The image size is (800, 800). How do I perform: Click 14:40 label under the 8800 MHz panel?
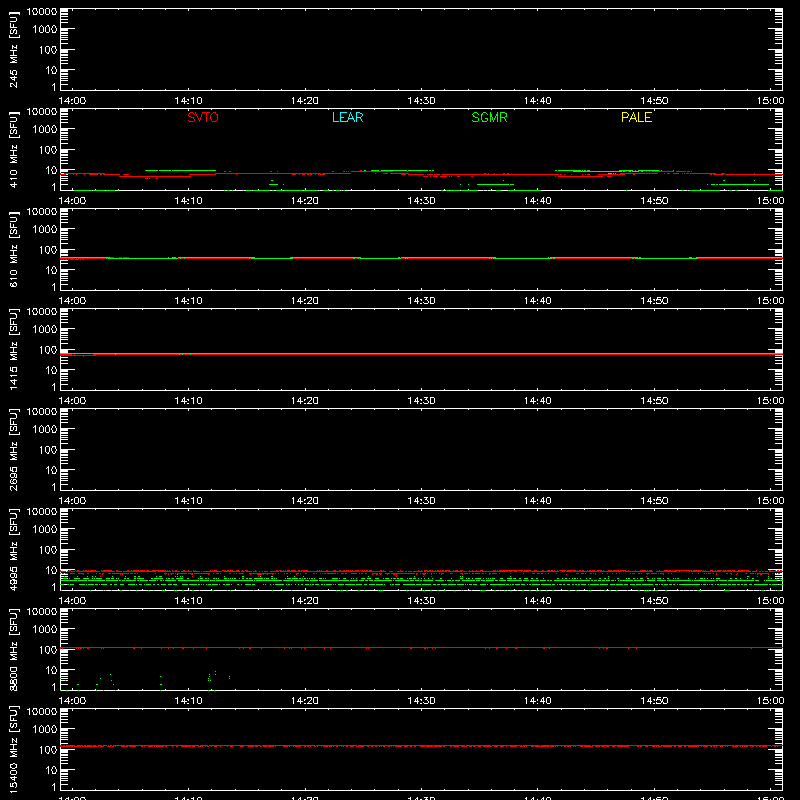pyautogui.click(x=537, y=701)
